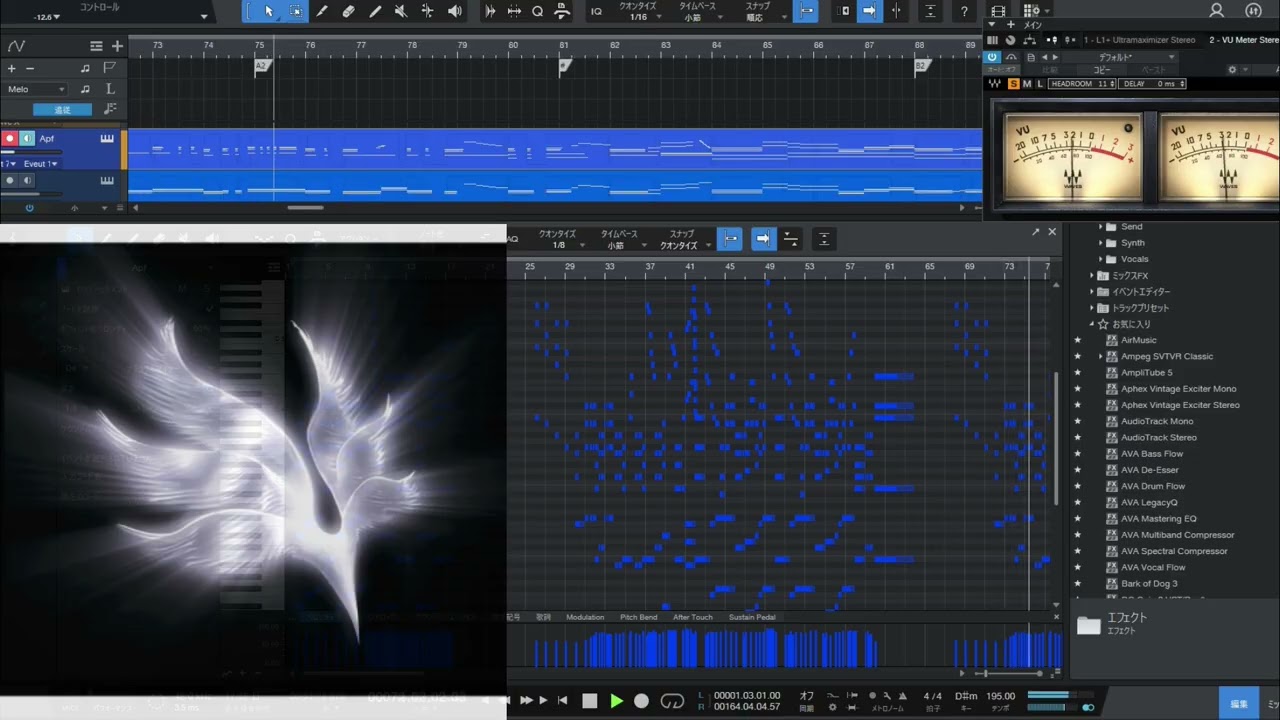Click the HEADROOM value field
The image size is (1280, 720).
[1082, 84]
